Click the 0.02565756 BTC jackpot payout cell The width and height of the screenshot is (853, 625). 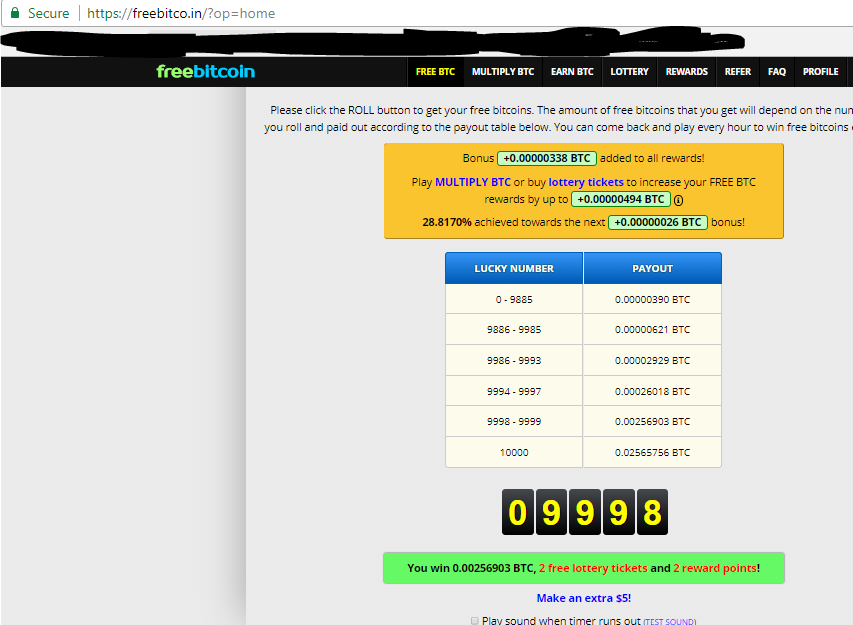(x=652, y=453)
